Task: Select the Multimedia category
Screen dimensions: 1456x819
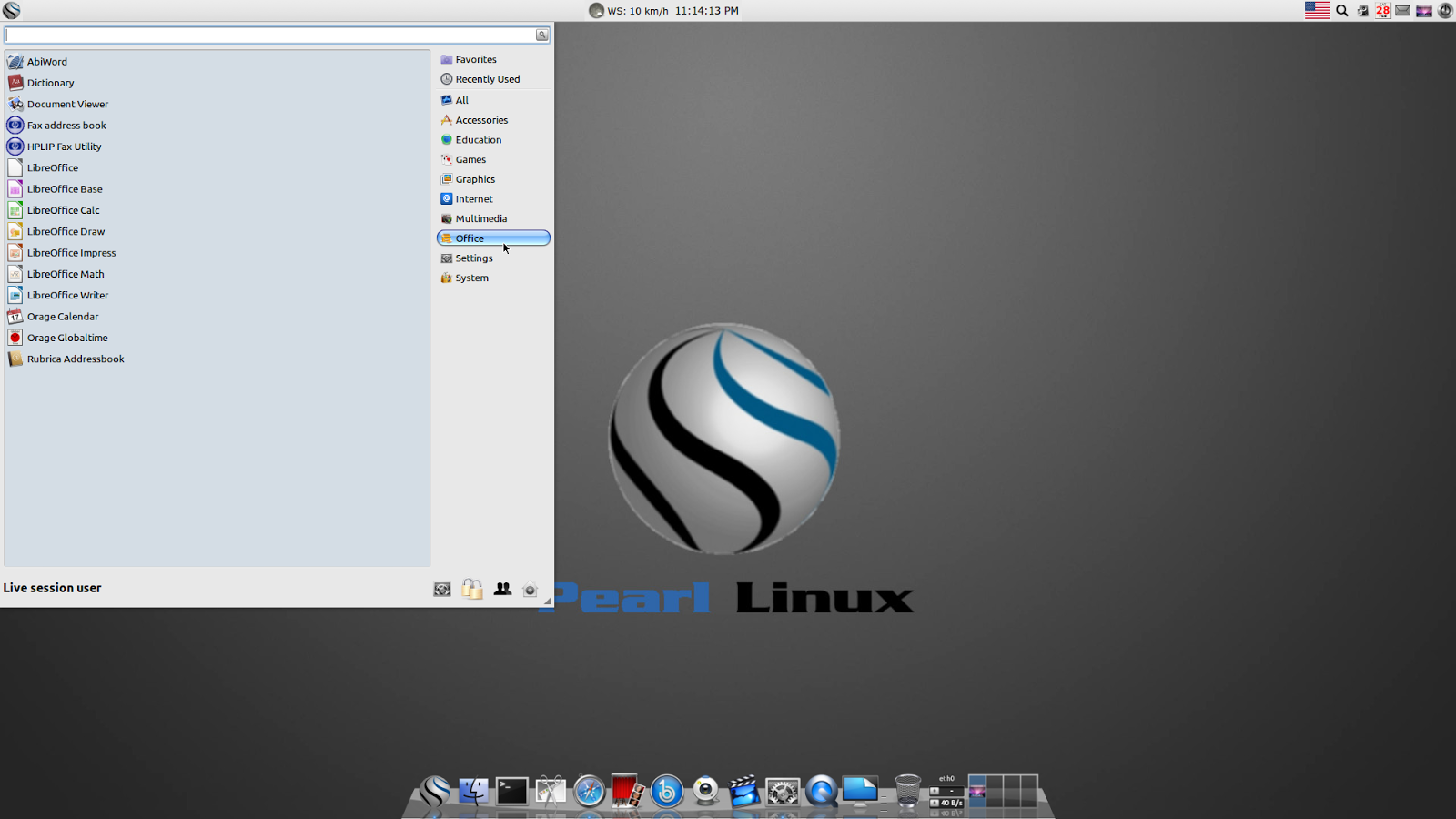Action: click(493, 218)
